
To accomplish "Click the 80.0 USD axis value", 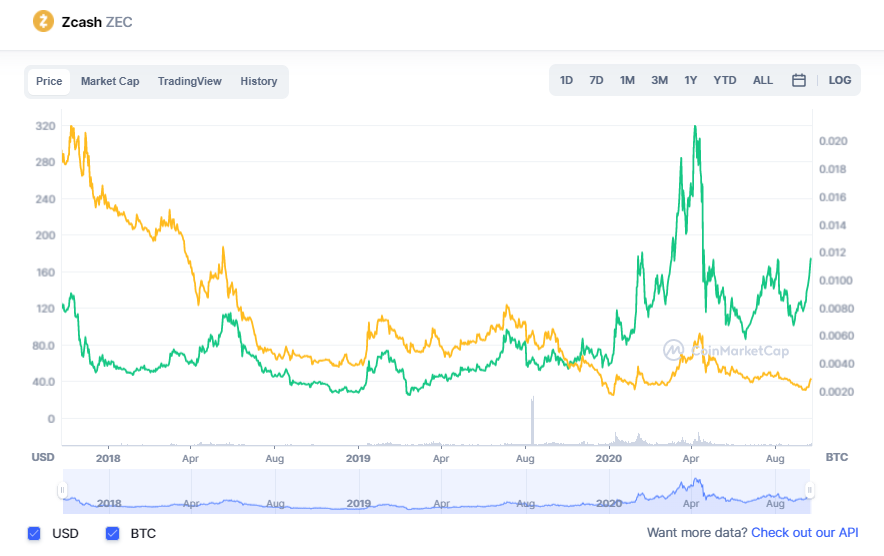I will click(43, 345).
